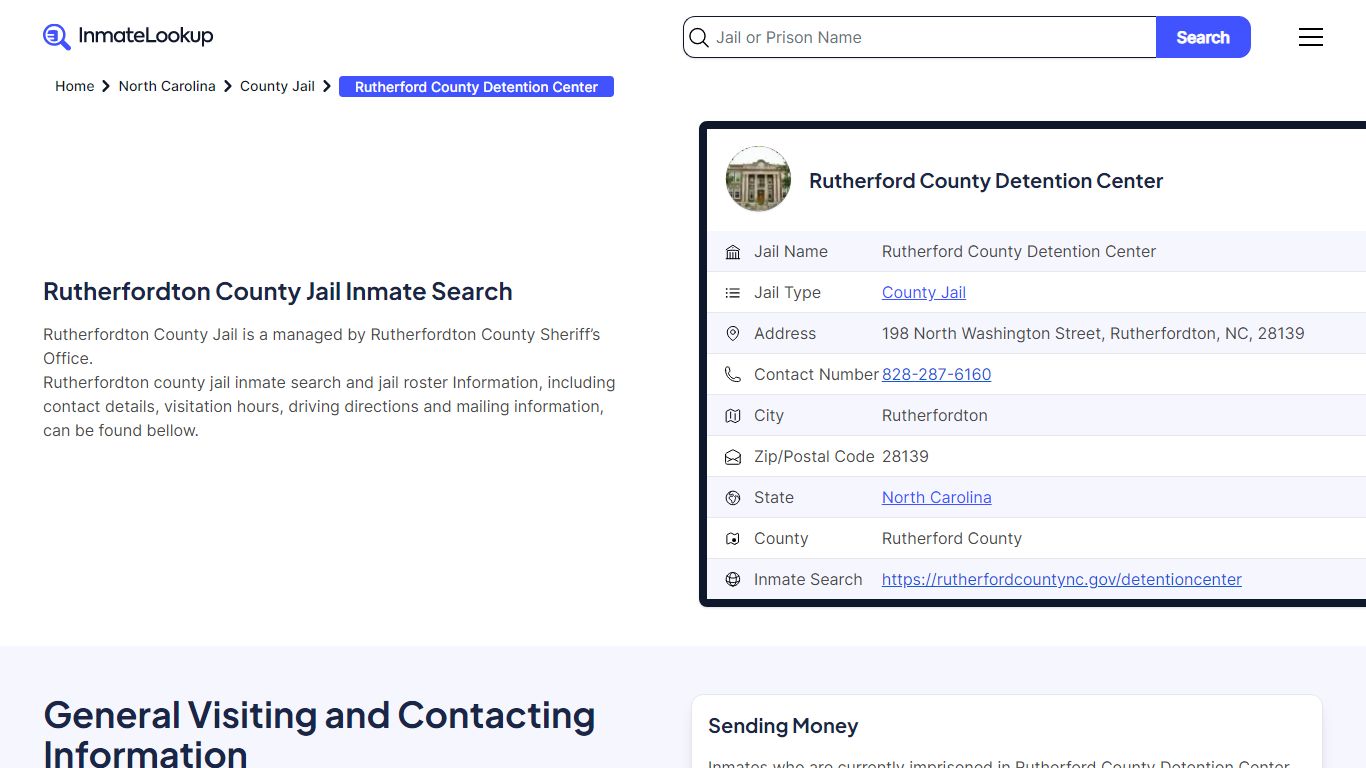Click the 28139 zip code value
This screenshot has height=768, width=1366.
[905, 456]
